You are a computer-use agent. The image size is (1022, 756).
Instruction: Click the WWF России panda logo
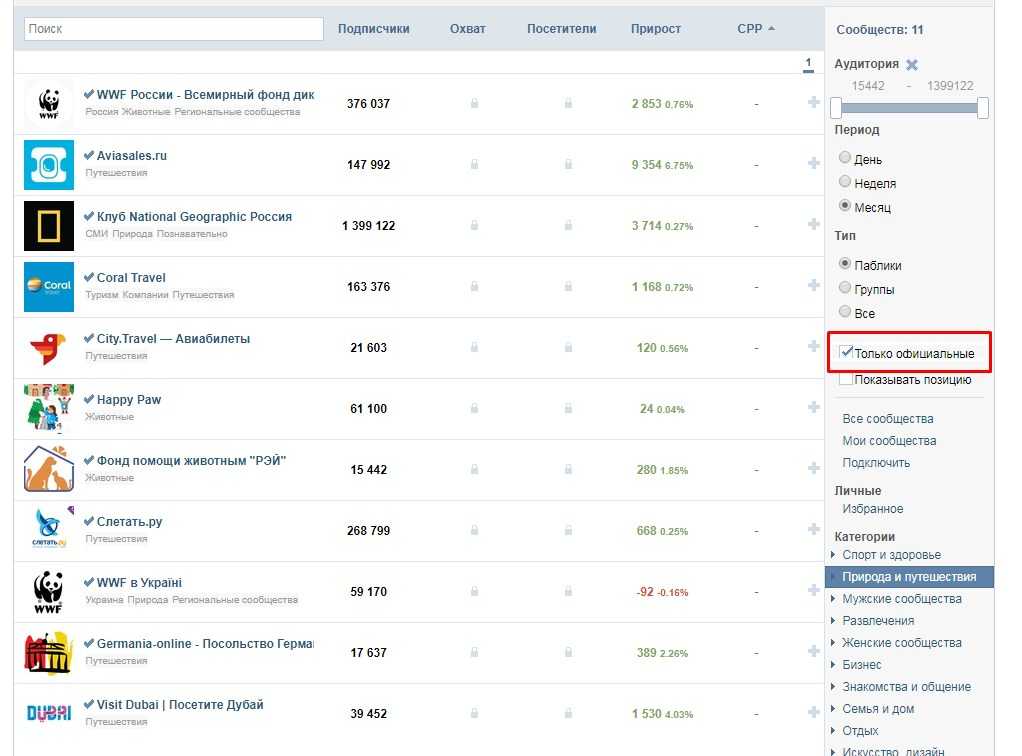click(x=48, y=104)
